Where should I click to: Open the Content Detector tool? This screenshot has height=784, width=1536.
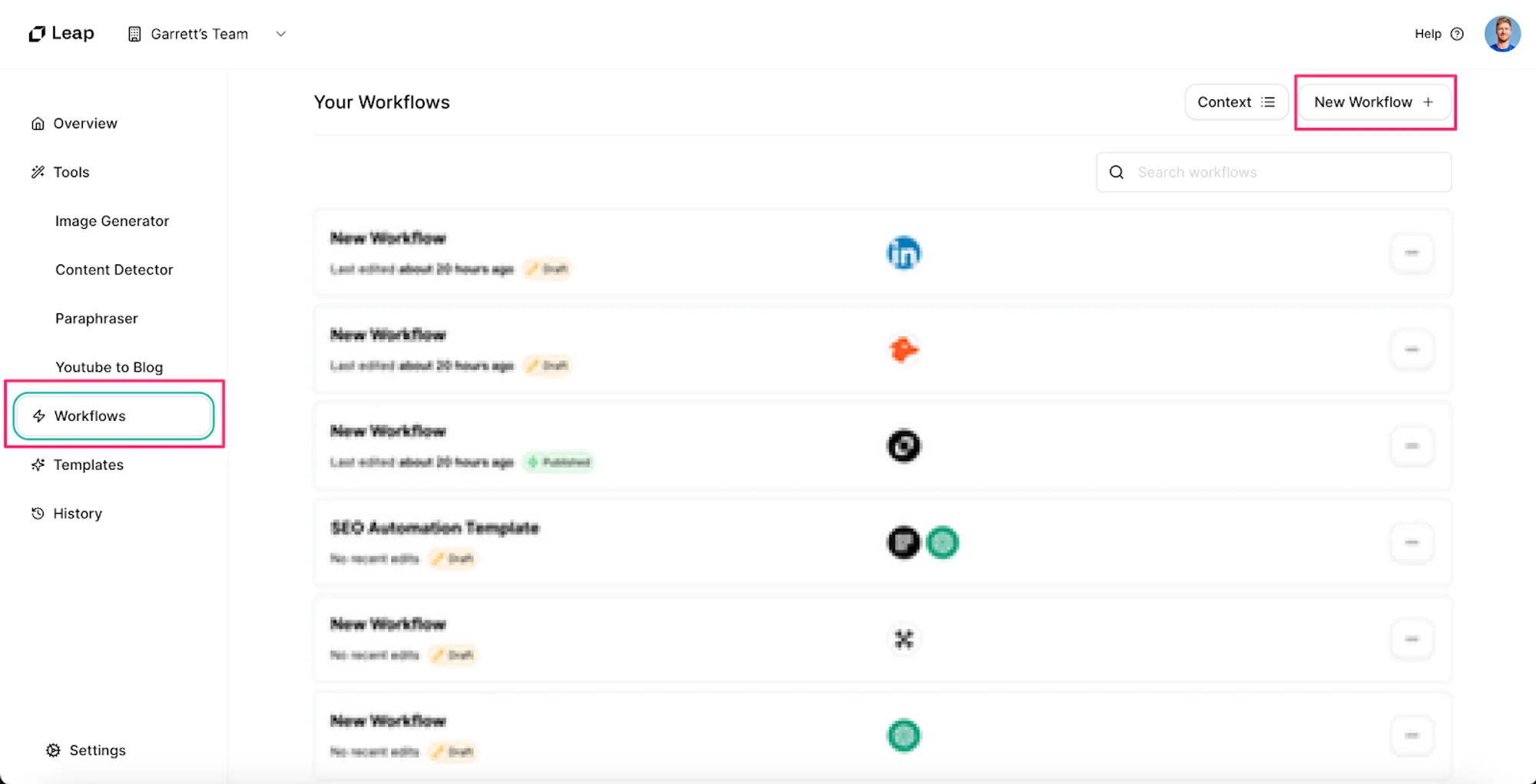[114, 270]
